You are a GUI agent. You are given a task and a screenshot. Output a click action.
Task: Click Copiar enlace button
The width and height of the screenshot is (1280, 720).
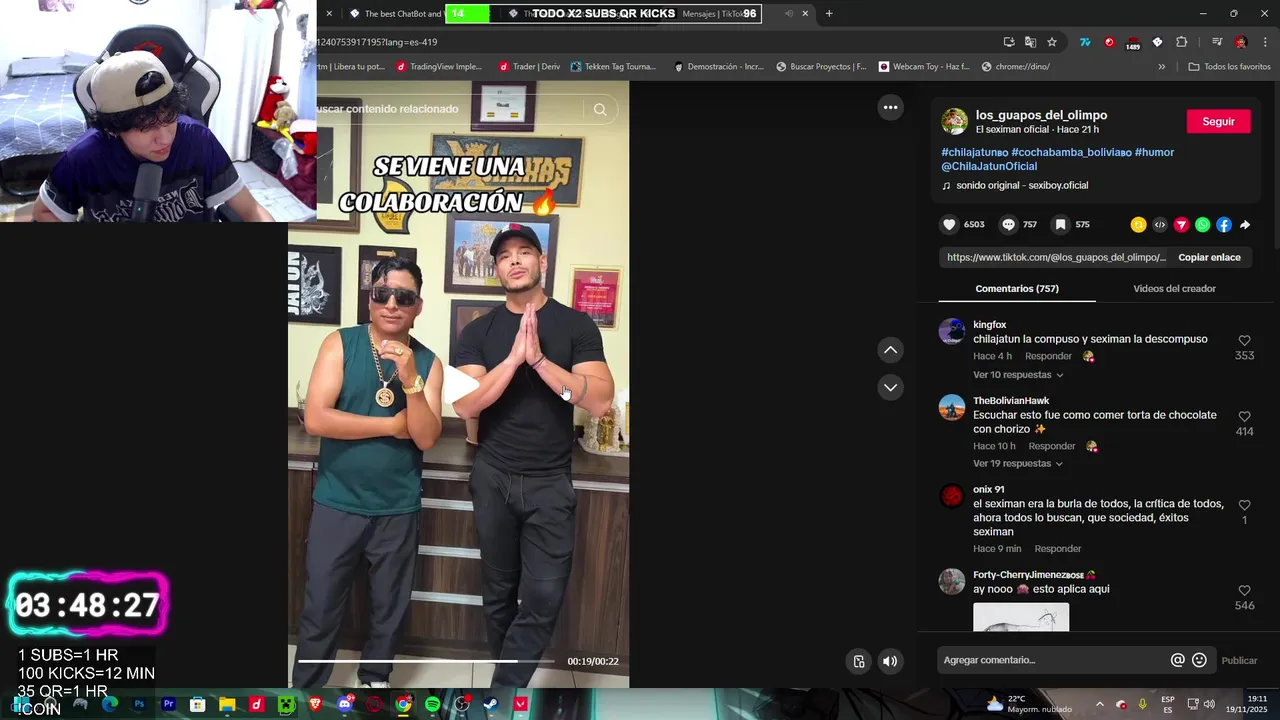[x=1209, y=257]
